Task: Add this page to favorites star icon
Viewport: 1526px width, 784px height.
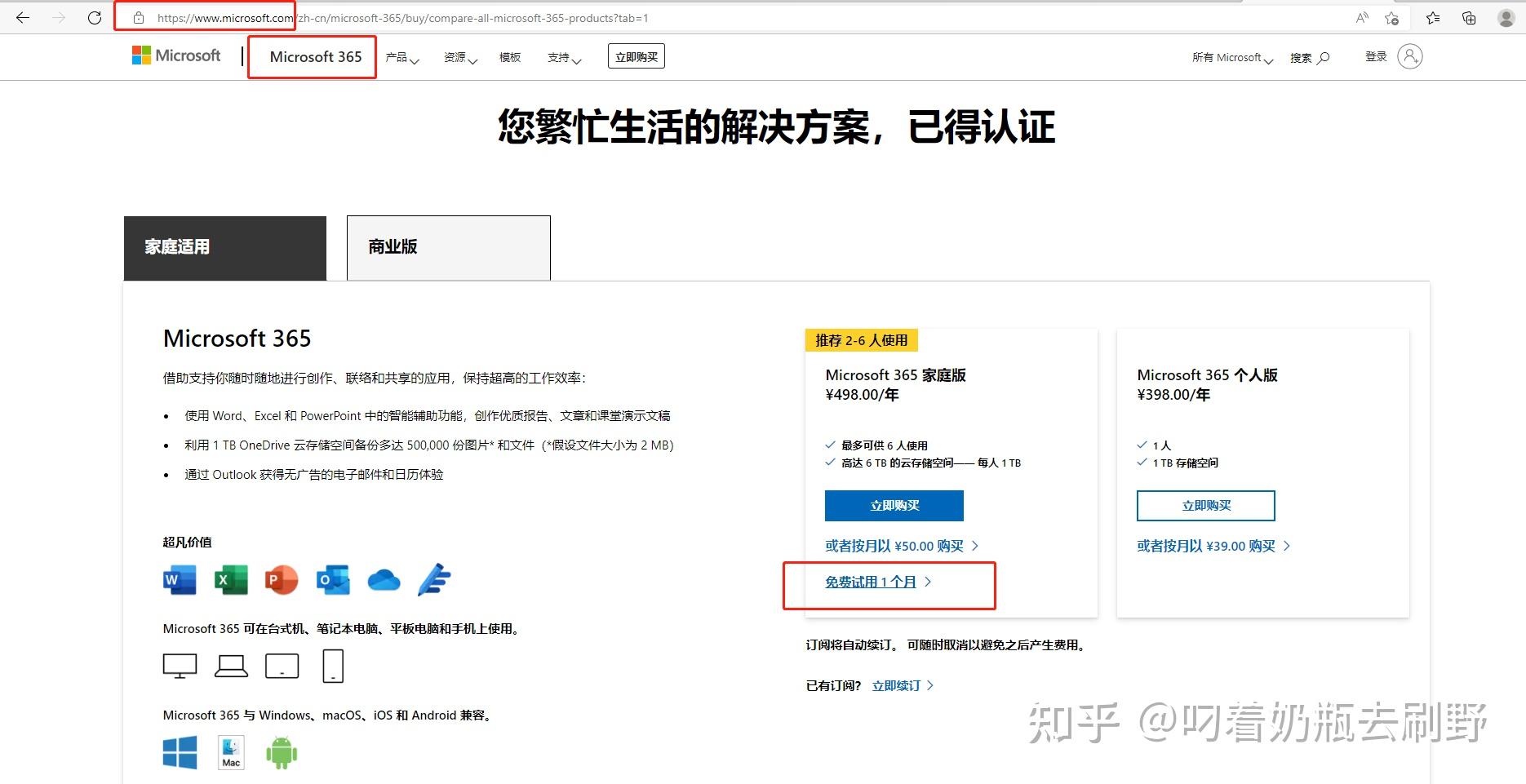Action: (x=1392, y=17)
